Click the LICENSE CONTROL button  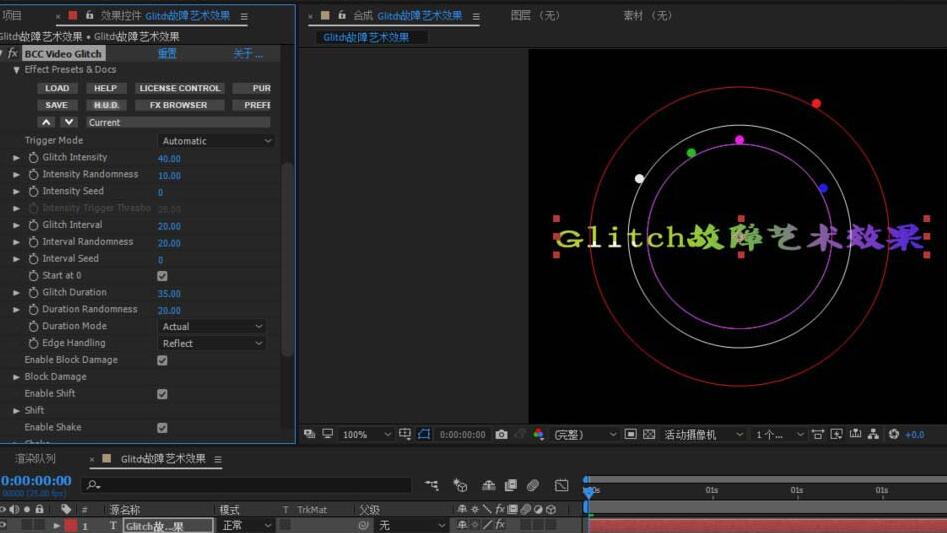pos(180,88)
